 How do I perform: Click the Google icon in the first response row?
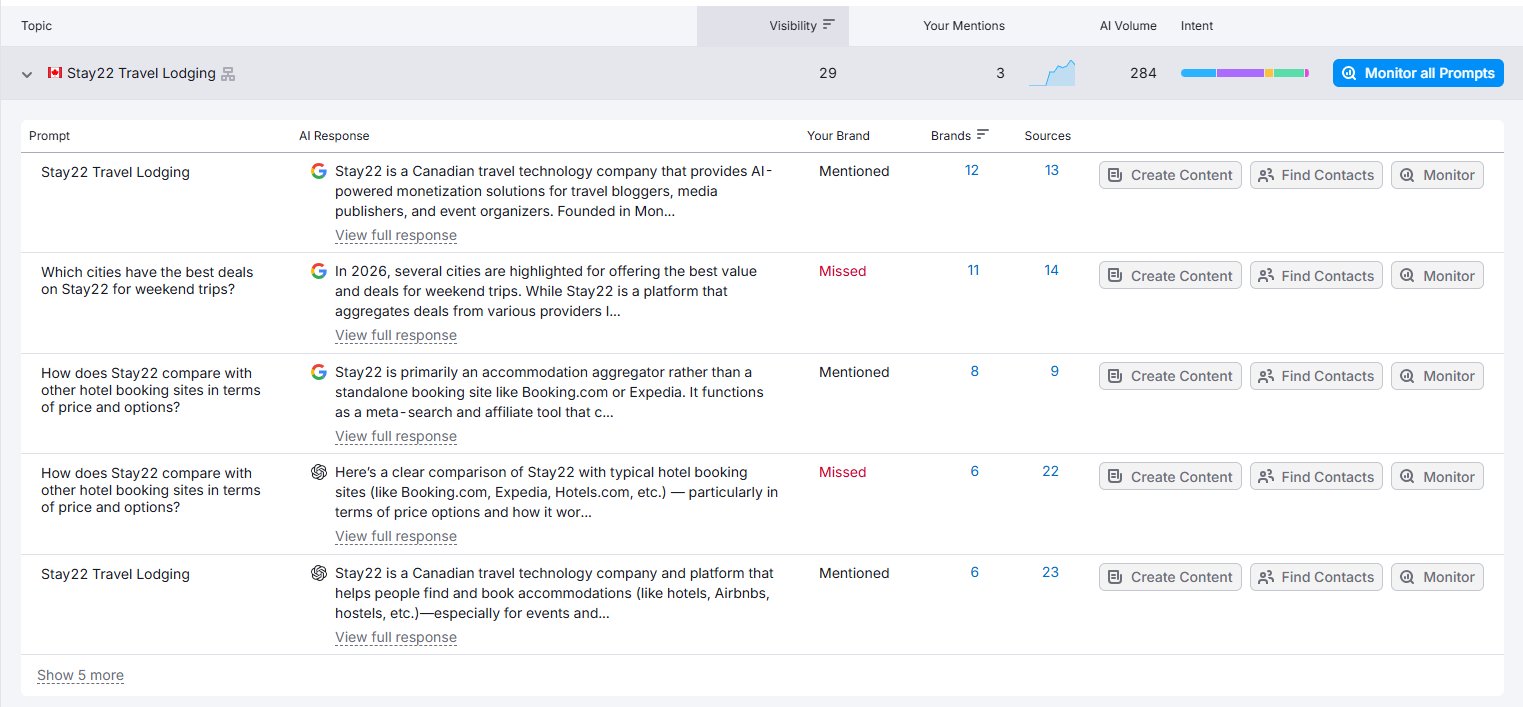click(319, 171)
